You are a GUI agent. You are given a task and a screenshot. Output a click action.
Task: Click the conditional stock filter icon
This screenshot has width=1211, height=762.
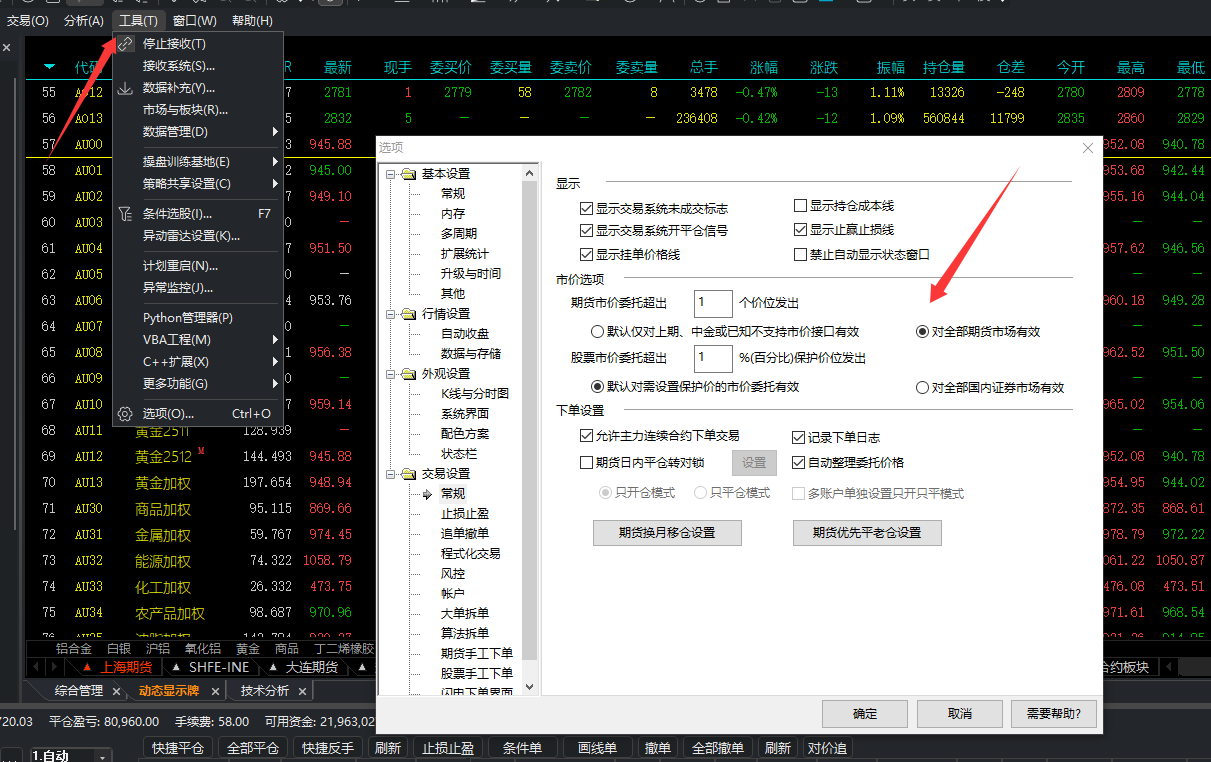point(125,214)
